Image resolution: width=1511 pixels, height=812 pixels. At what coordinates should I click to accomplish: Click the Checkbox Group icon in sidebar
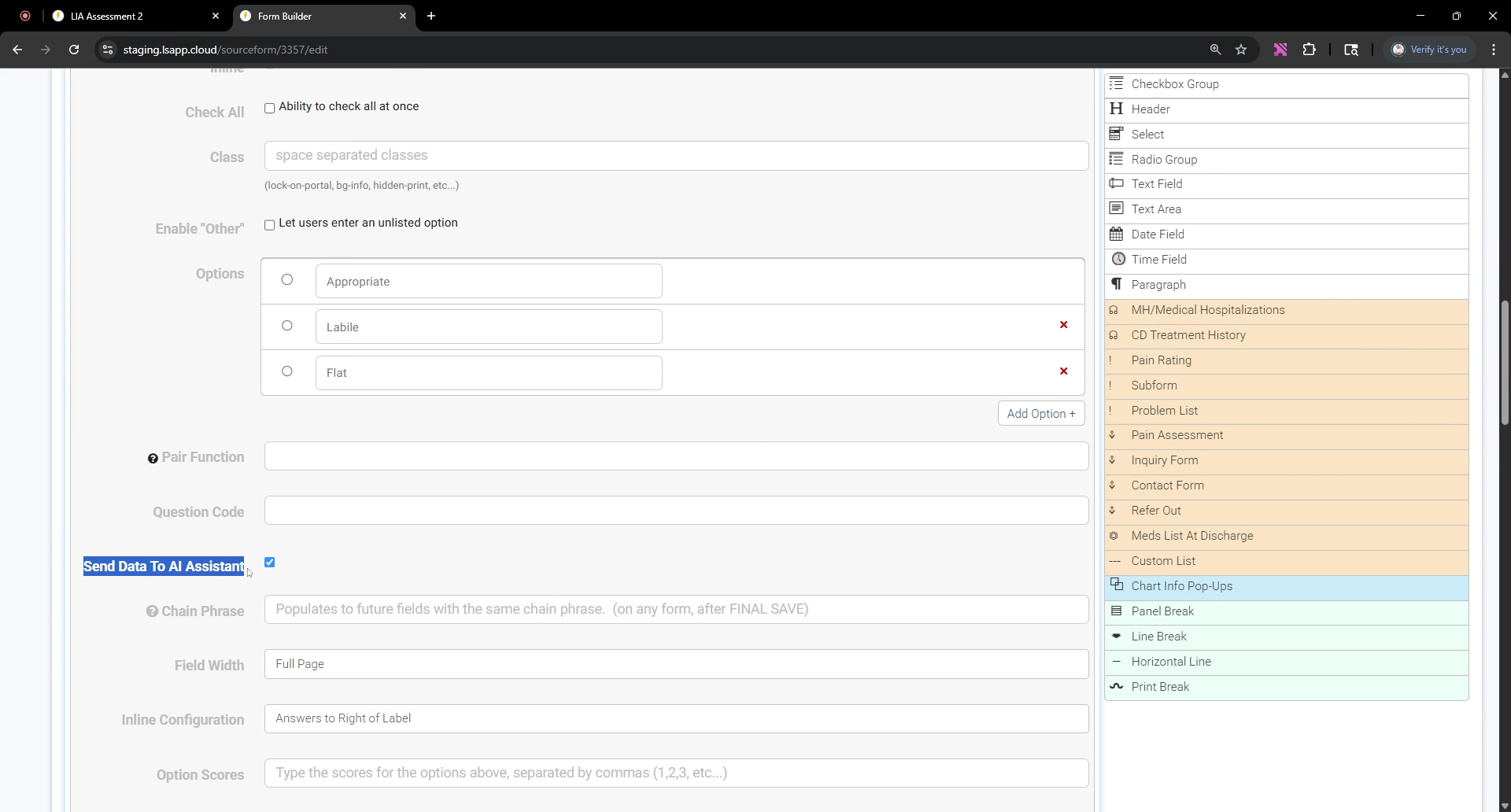(x=1116, y=84)
